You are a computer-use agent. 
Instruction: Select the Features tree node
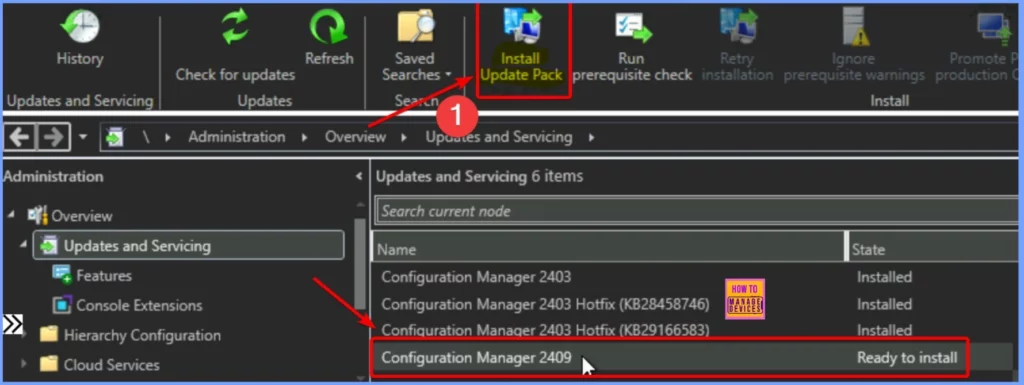point(104,275)
